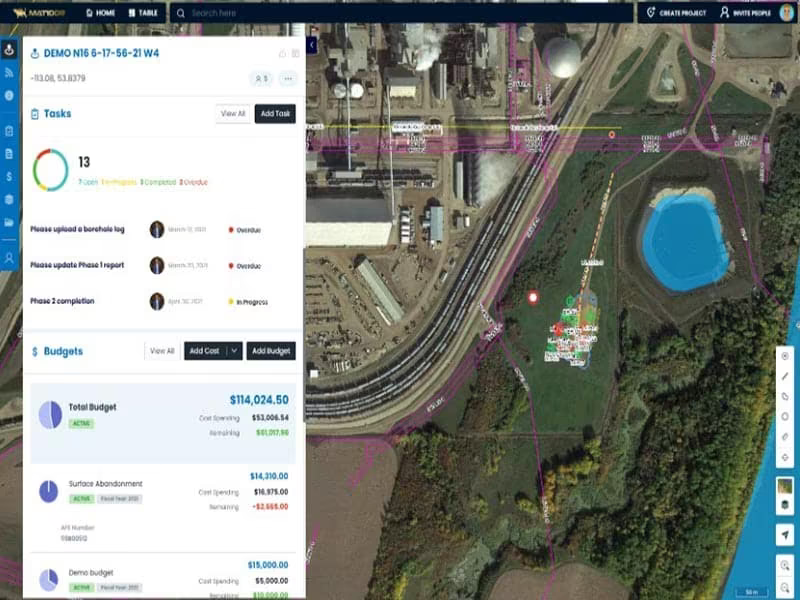Expand the Add Cost dropdown arrow

(x=234, y=351)
